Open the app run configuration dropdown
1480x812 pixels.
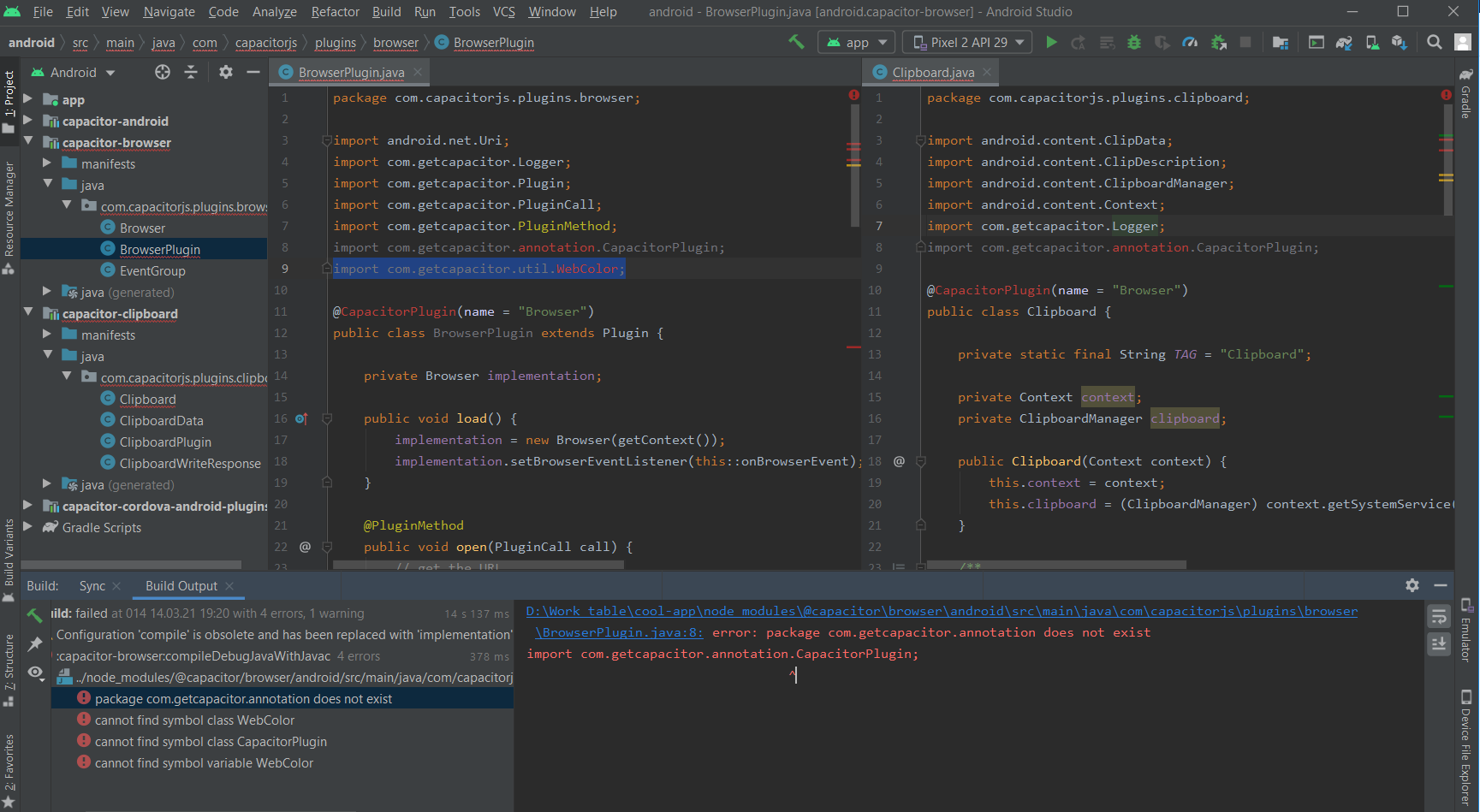pyautogui.click(x=857, y=42)
